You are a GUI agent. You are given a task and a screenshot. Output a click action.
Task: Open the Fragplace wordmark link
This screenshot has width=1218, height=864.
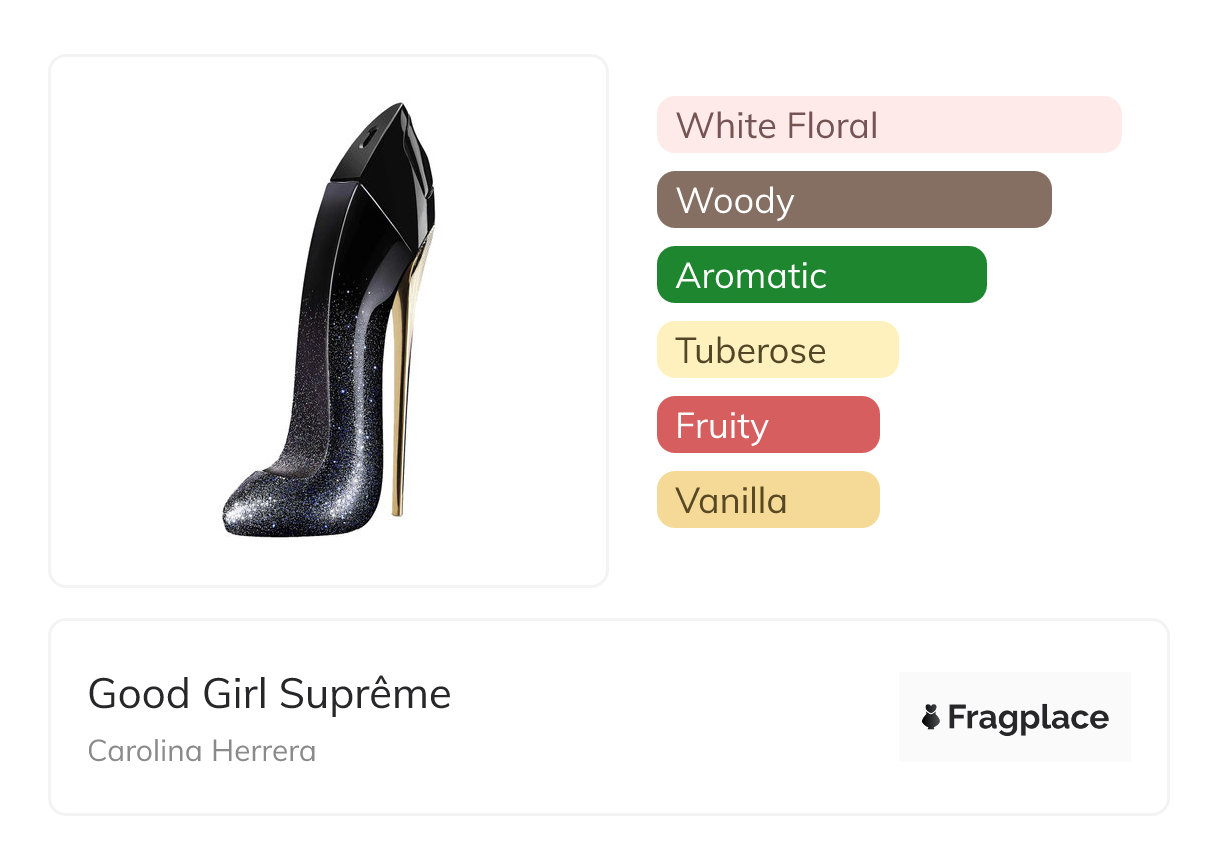click(1028, 717)
